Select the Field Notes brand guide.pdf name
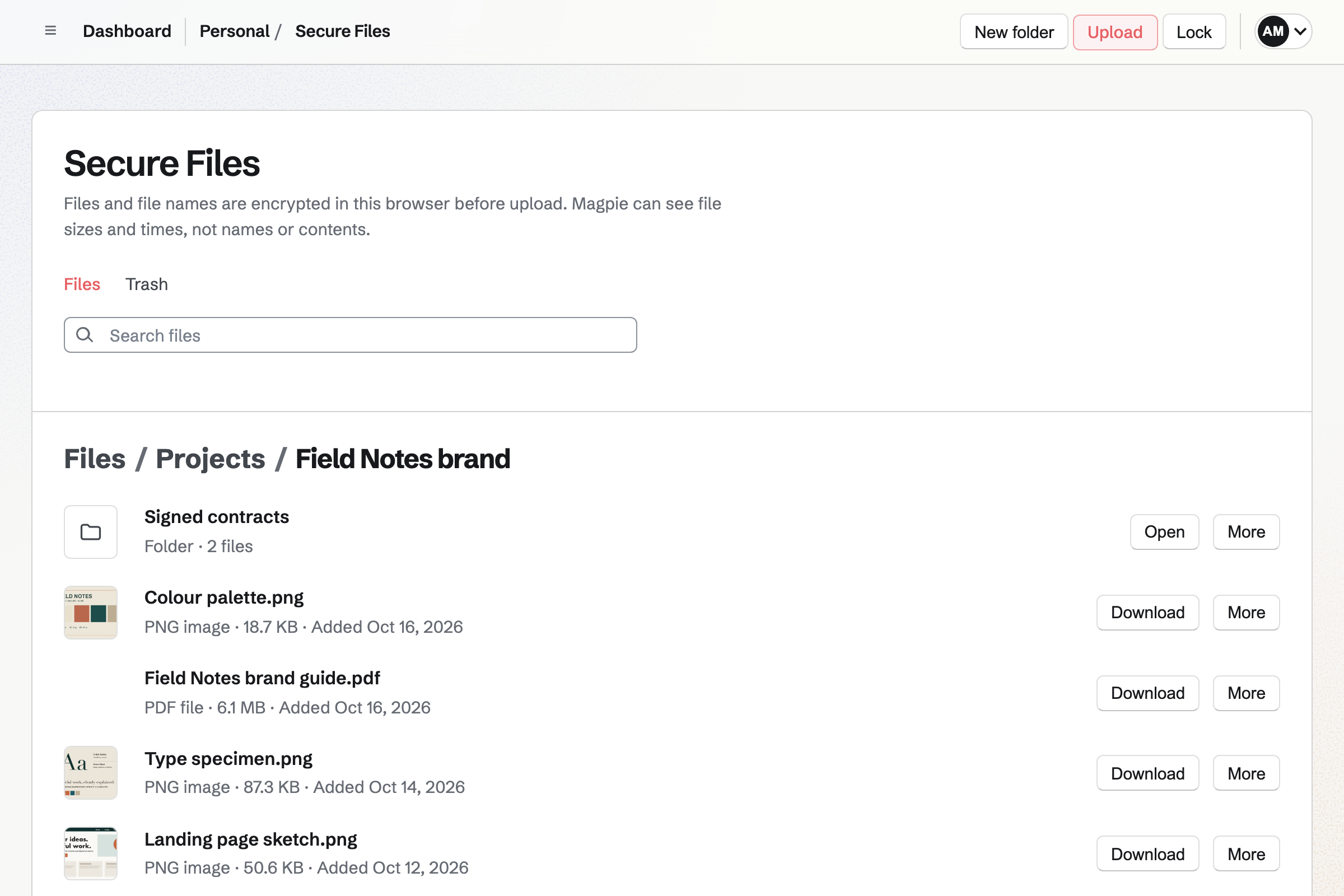The image size is (1344, 896). (x=262, y=678)
